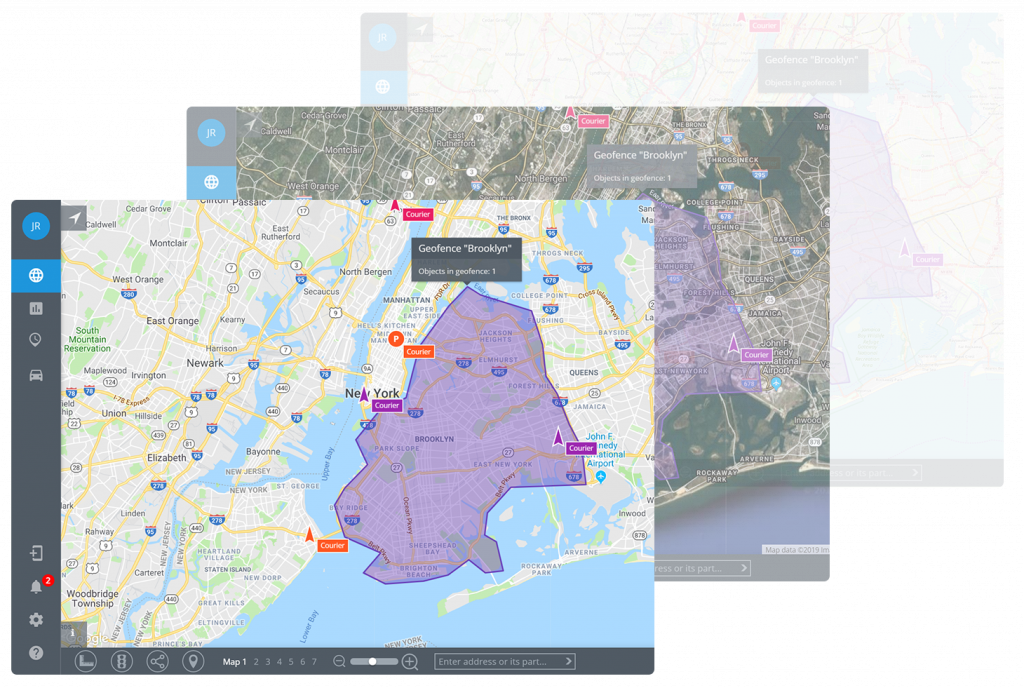Click the share icon in bottom toolbar
The height and width of the screenshot is (688, 1024).
click(x=157, y=662)
